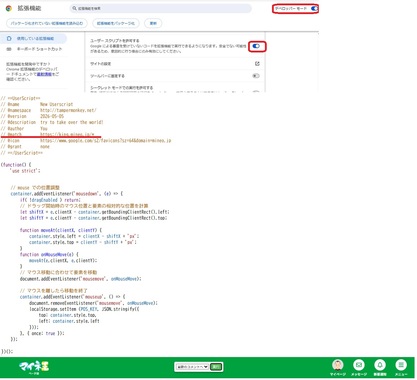This screenshot has width=417, height=380.
Task: Click the load unpacked extension button
Action: pos(47,23)
